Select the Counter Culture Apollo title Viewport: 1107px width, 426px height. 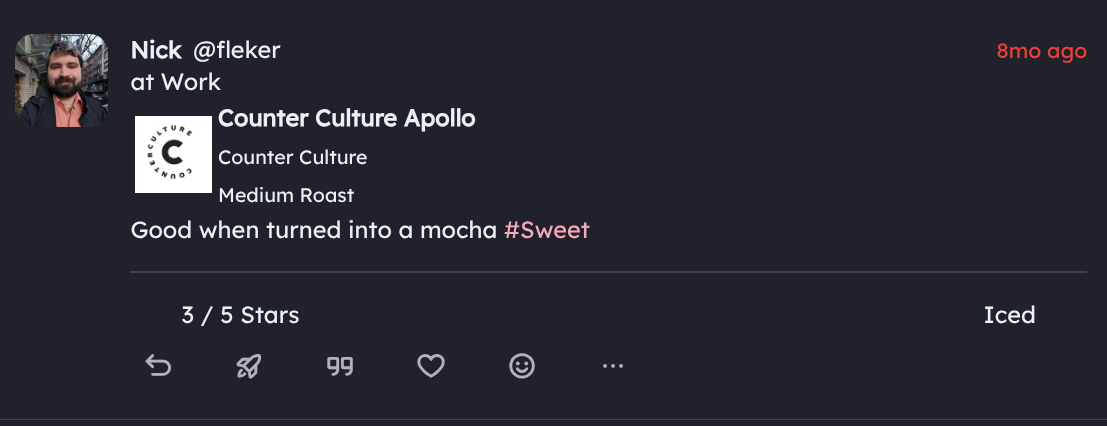346,119
